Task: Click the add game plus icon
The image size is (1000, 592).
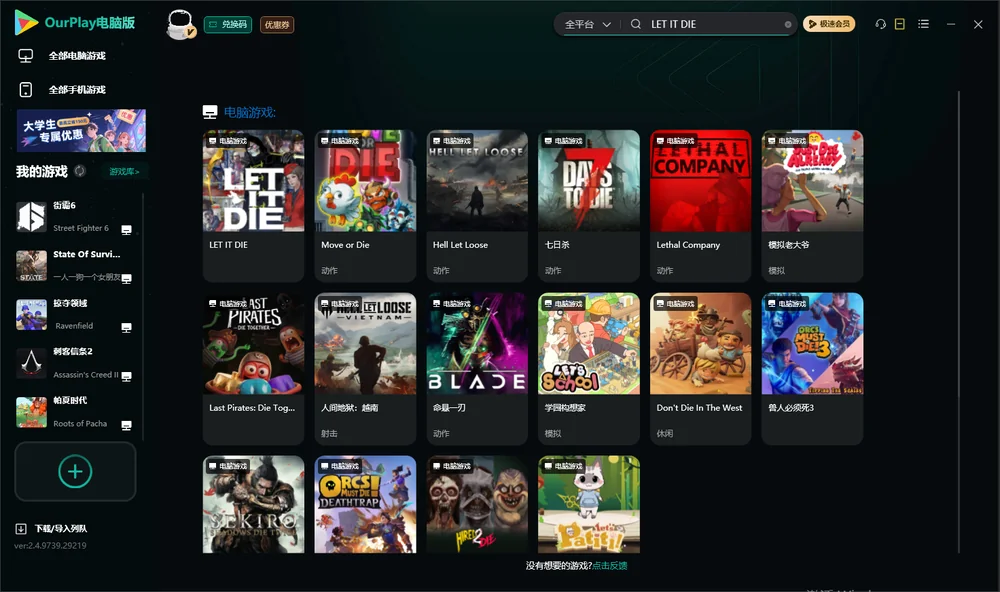Action: (x=75, y=471)
